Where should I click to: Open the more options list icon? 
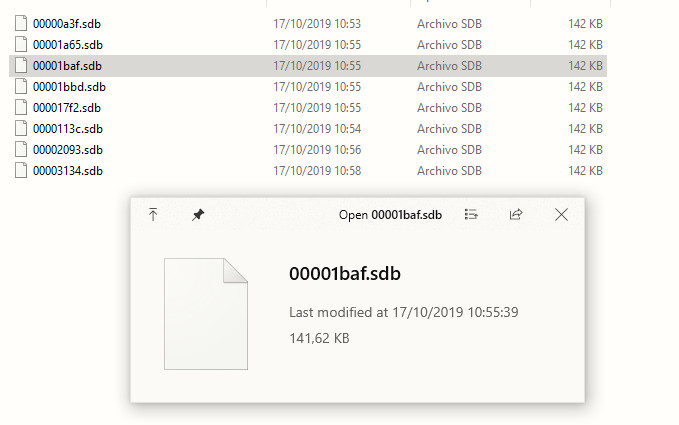(471, 214)
